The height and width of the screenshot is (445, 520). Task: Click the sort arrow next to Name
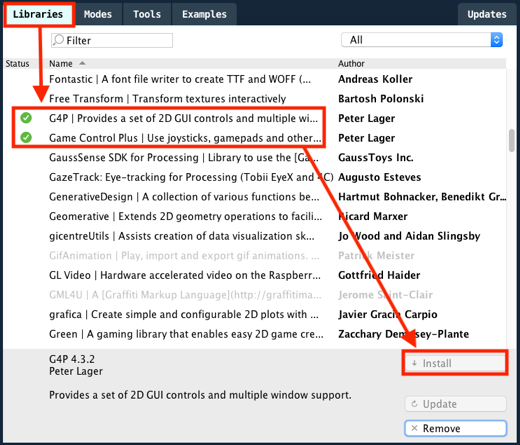(82, 63)
